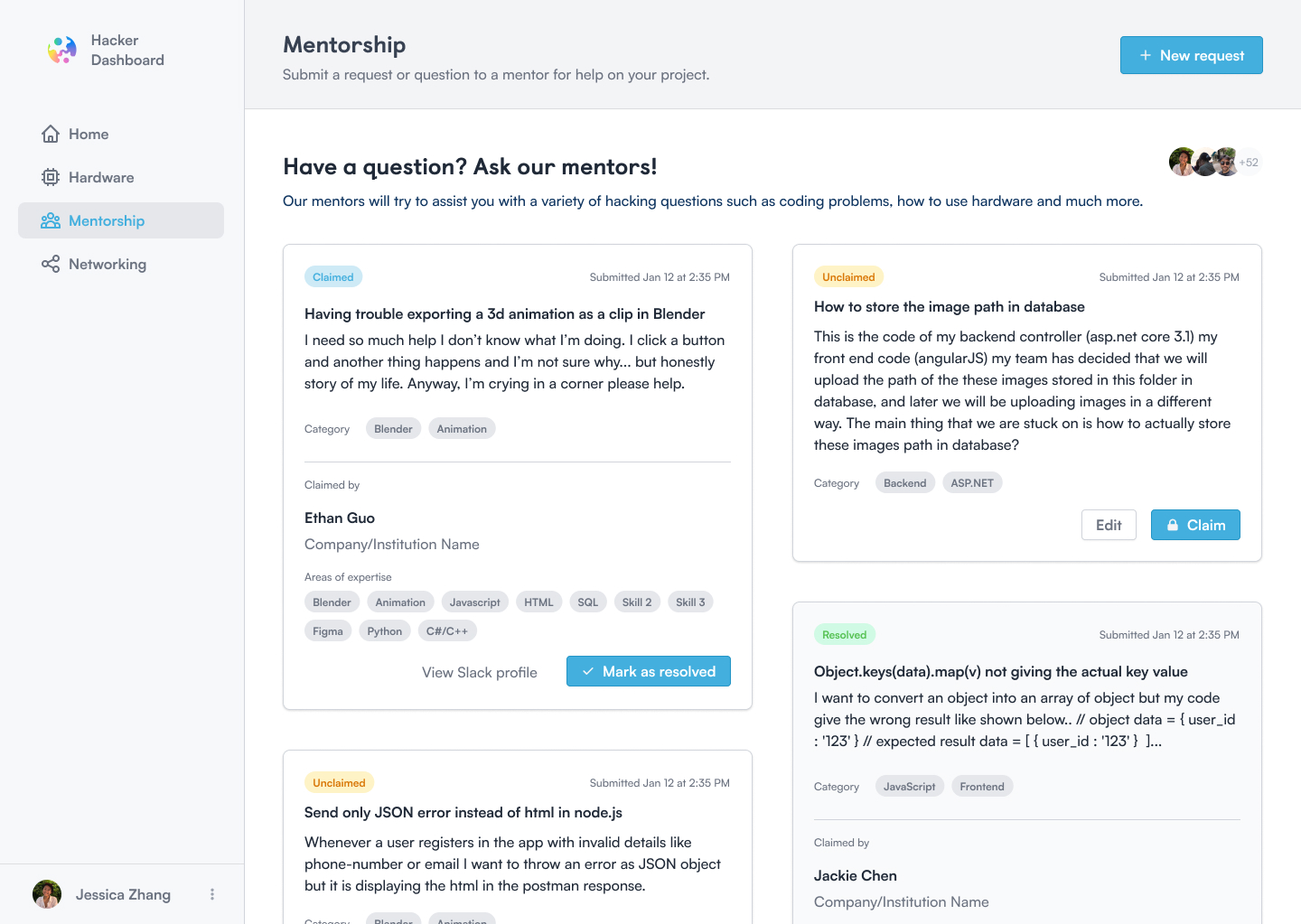Click the mentor avatars group
Viewport: 1301px width, 924px height.
[1204, 163]
